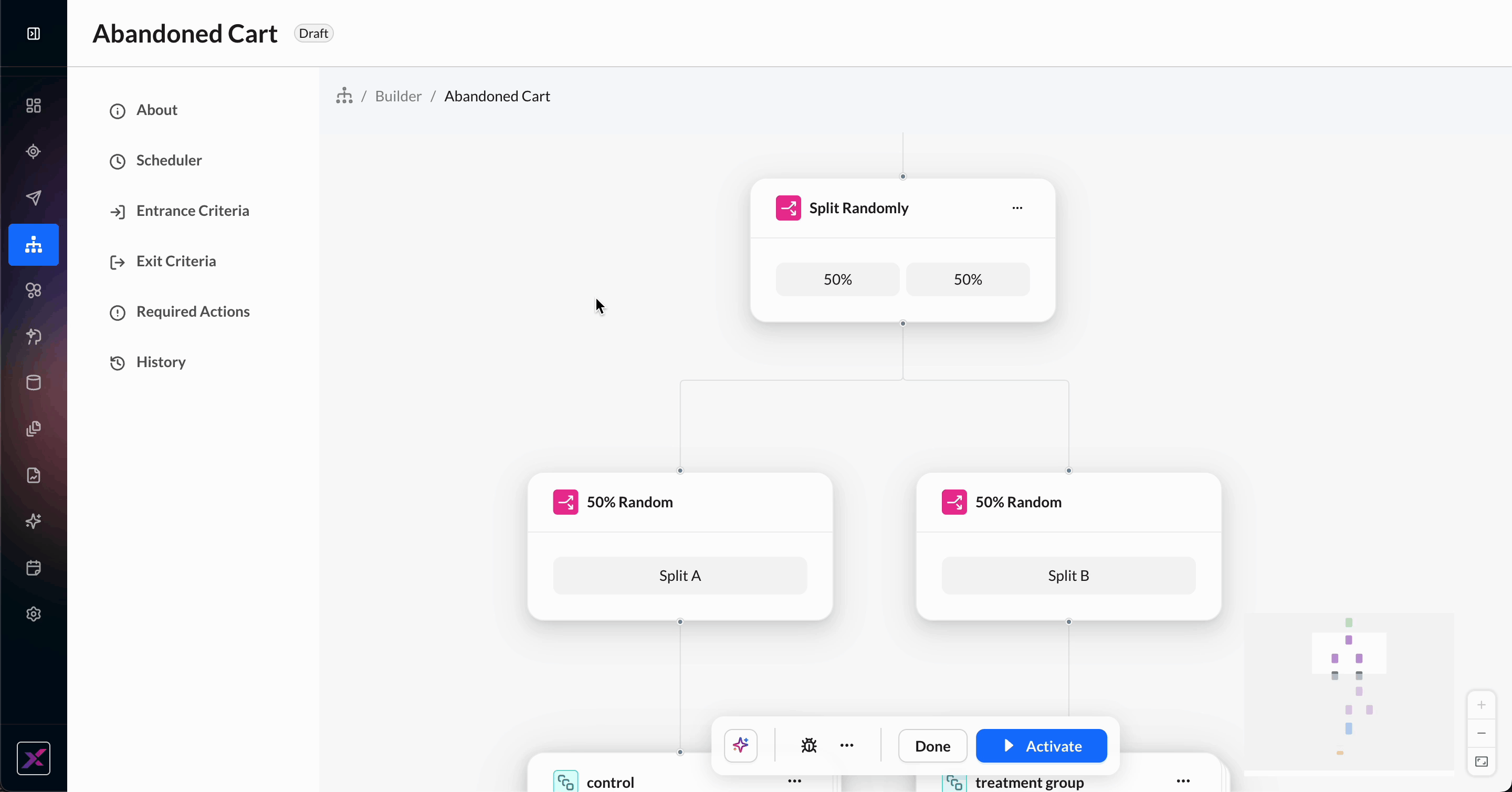
Task: Open the treatment group node options menu
Action: click(x=1183, y=781)
